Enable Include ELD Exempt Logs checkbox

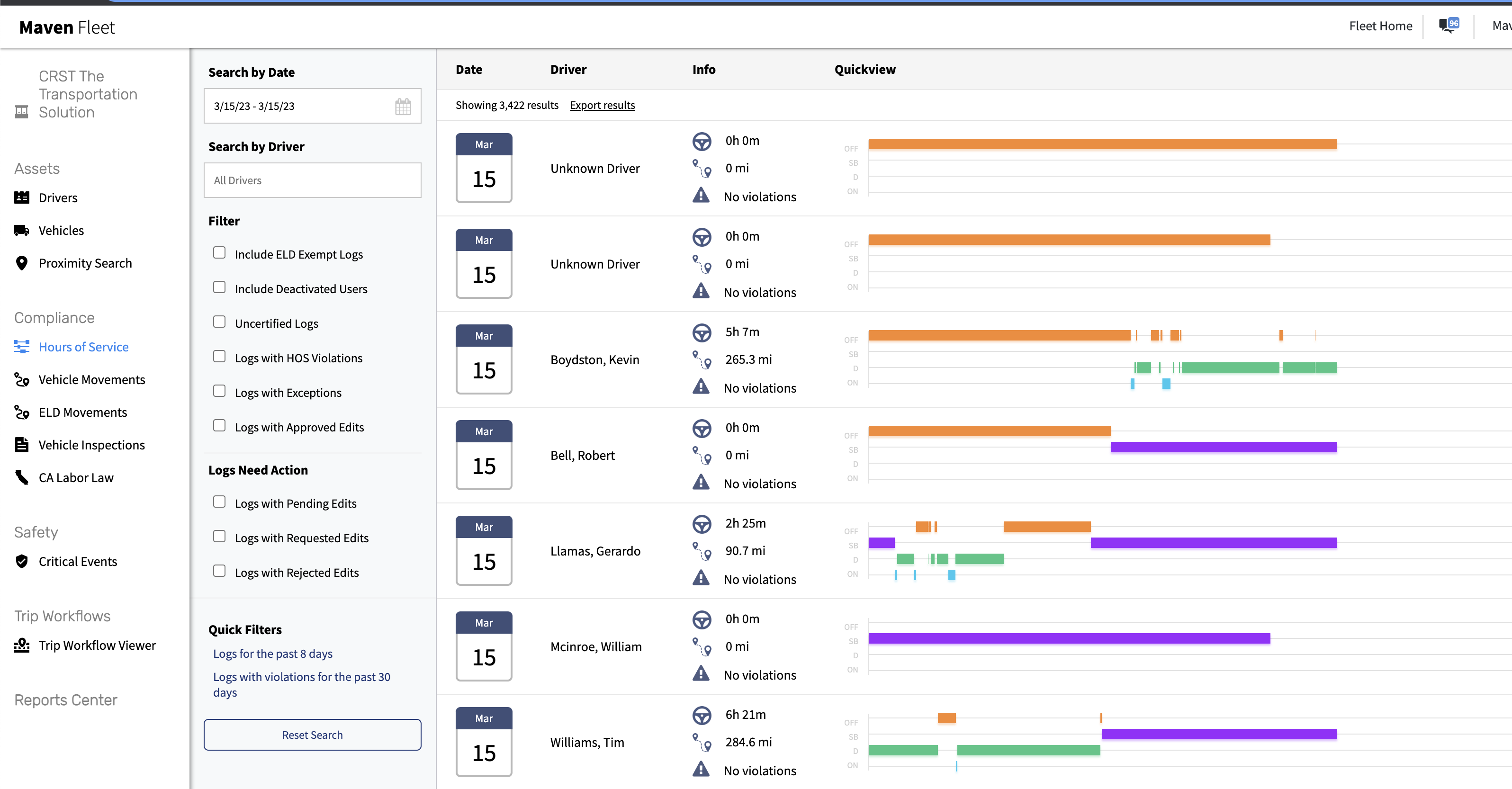pos(219,253)
